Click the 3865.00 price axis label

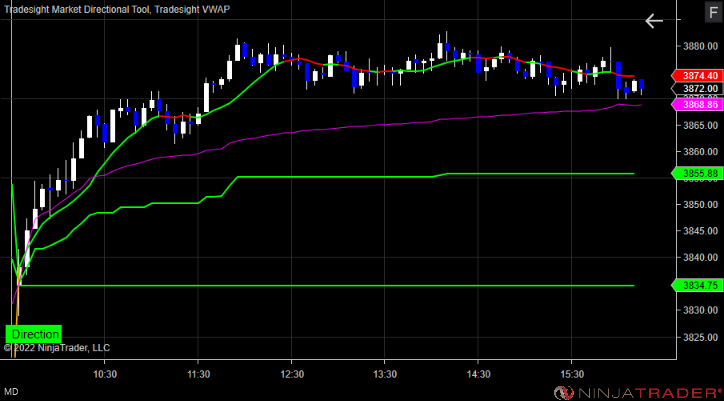pos(700,125)
